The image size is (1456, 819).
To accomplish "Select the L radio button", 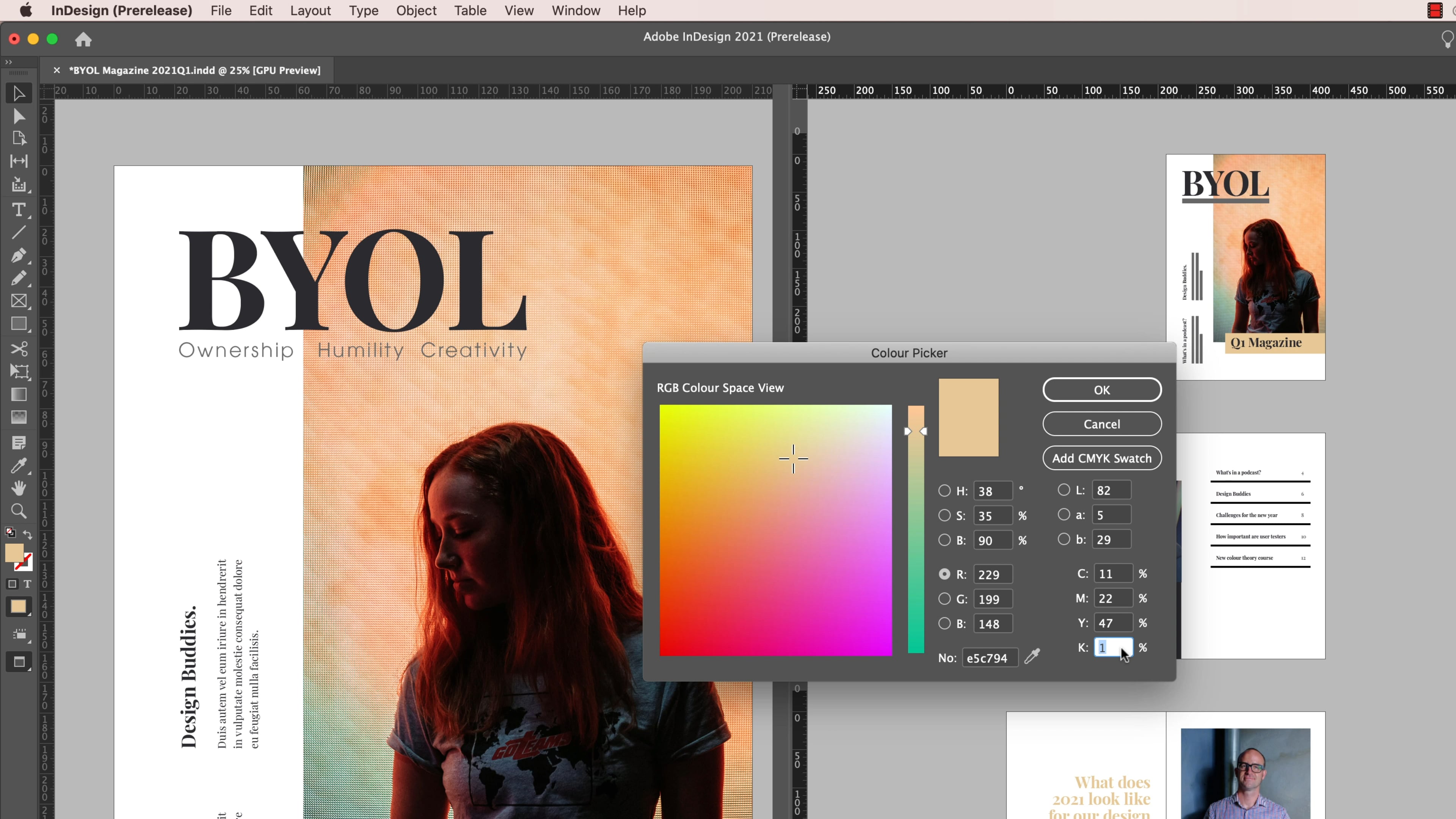I will click(x=1064, y=491).
